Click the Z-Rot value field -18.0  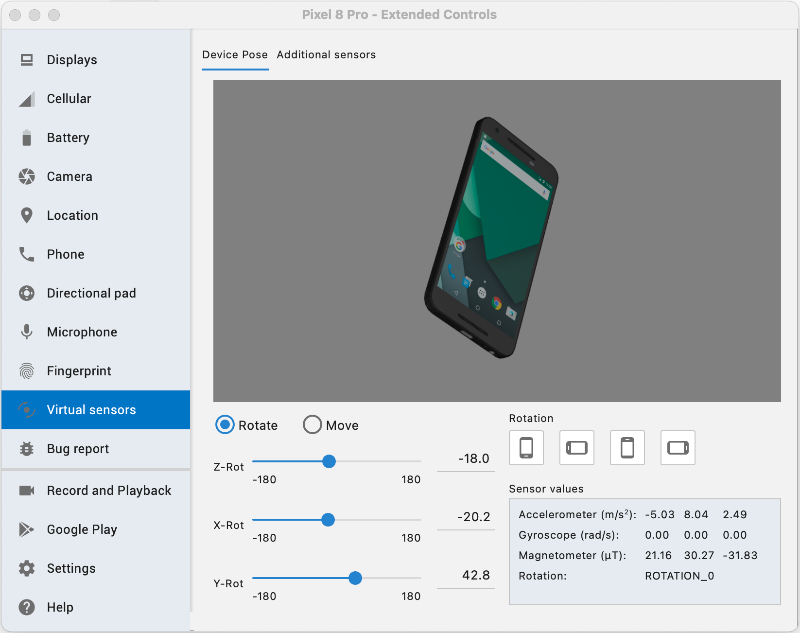click(466, 459)
